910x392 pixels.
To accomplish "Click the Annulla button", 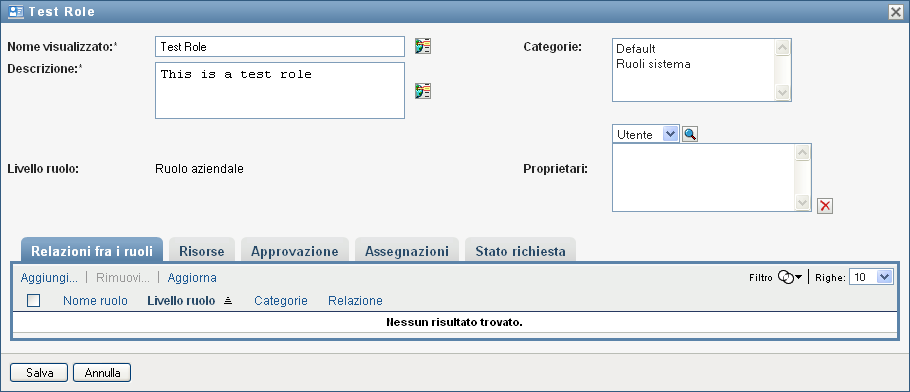I will pyautogui.click(x=102, y=373).
